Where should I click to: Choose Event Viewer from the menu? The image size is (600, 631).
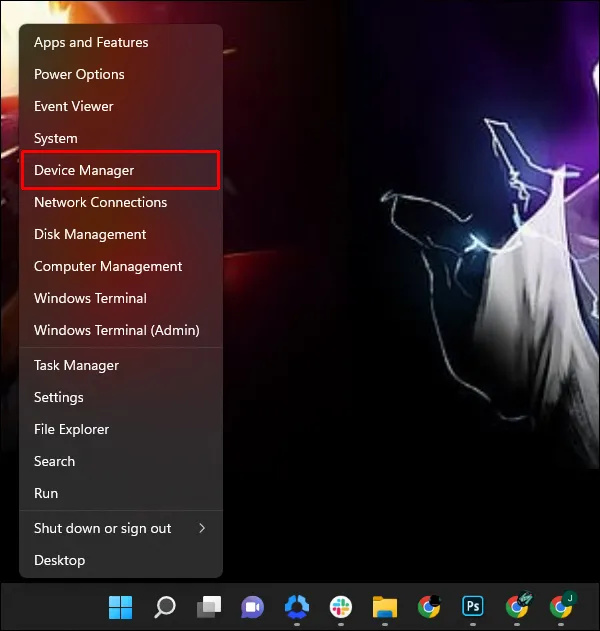[121, 106]
